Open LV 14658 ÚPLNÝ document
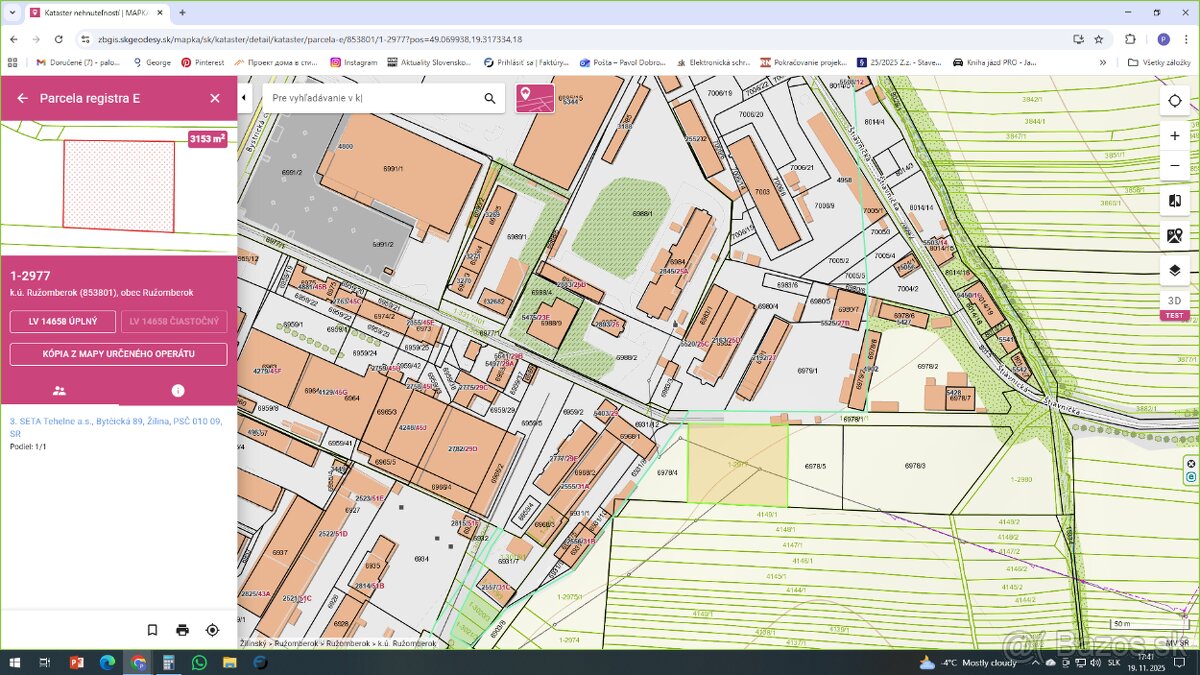 [x=62, y=322]
